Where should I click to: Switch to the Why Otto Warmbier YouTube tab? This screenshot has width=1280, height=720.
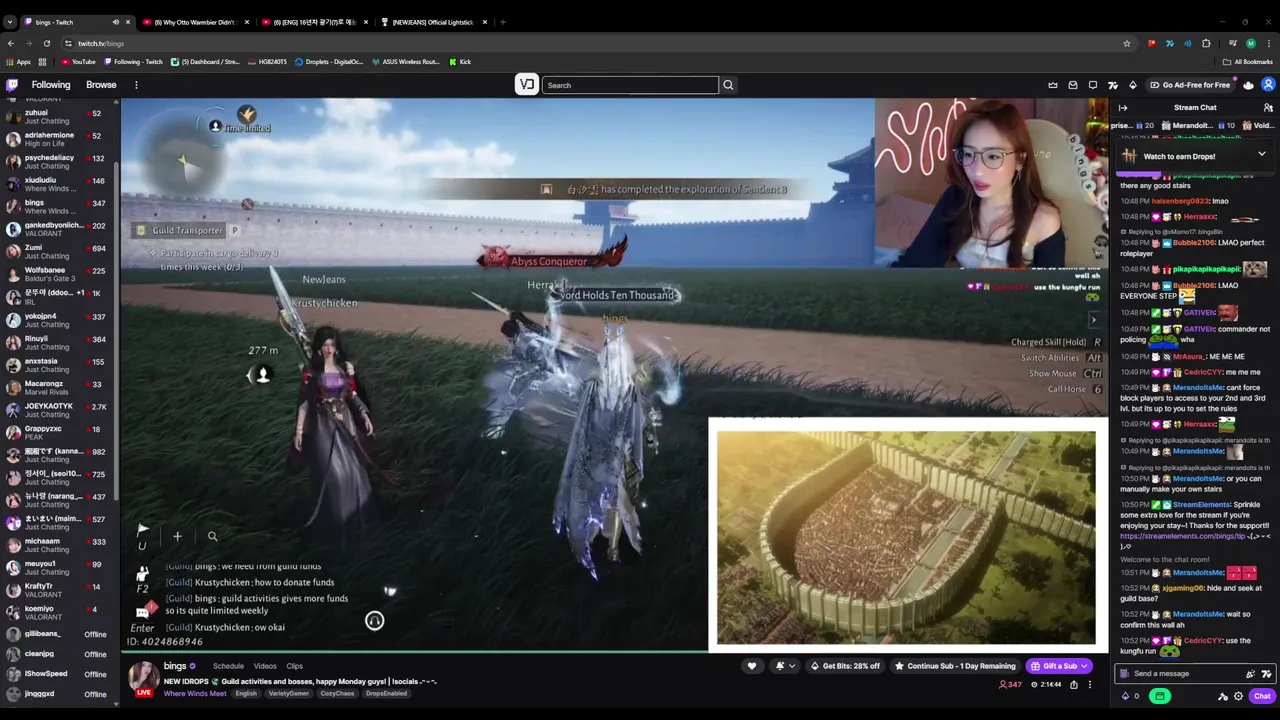(193, 22)
